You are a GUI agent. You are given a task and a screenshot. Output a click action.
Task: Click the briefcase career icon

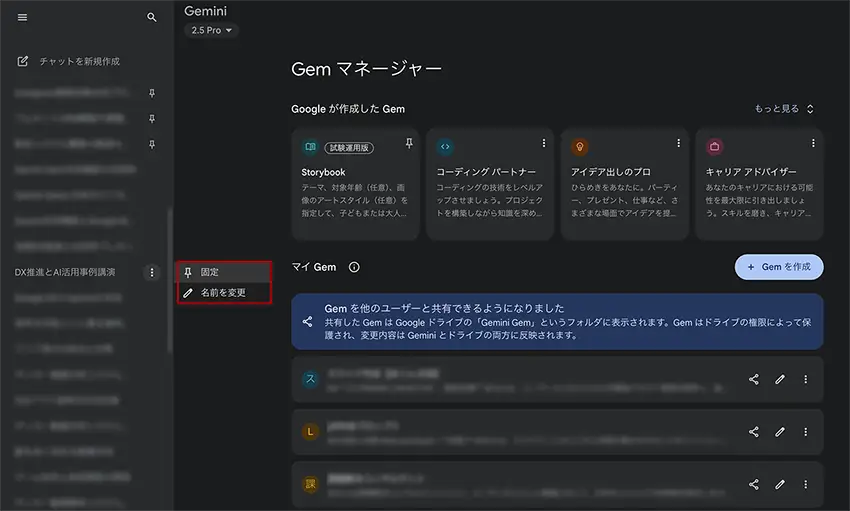click(x=714, y=147)
